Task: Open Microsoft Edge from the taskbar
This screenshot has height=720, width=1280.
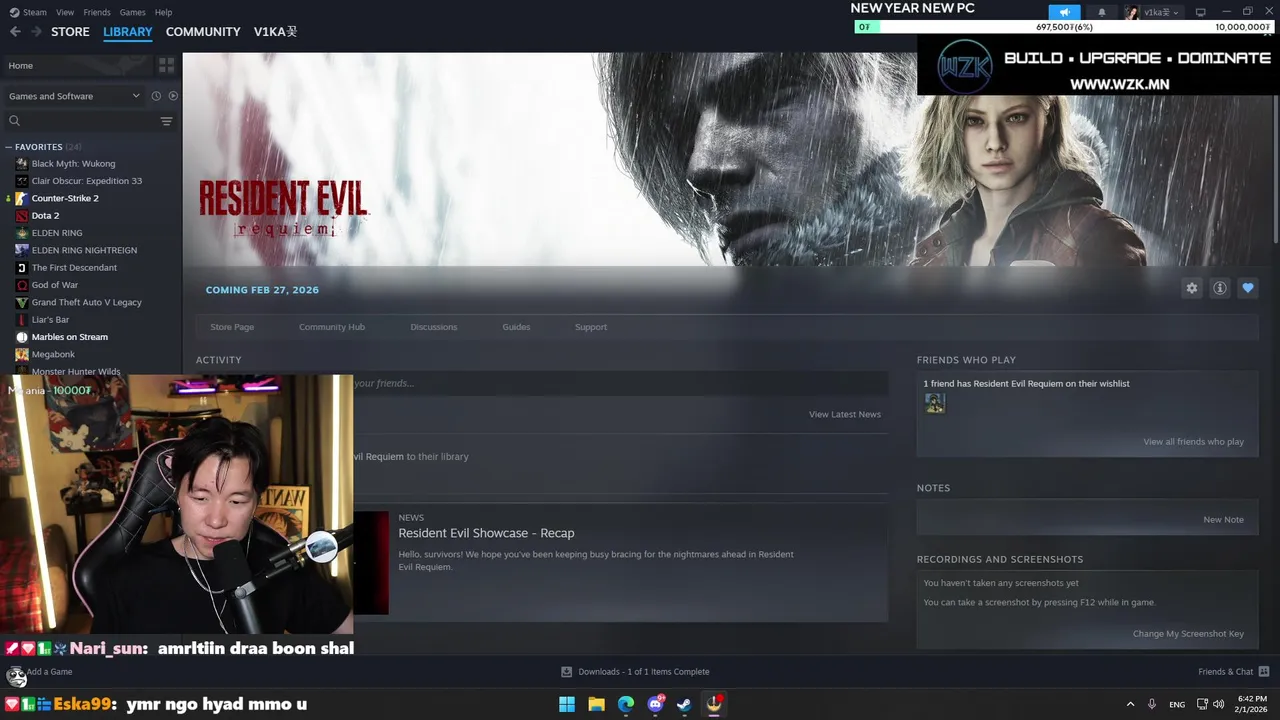Action: click(x=626, y=704)
